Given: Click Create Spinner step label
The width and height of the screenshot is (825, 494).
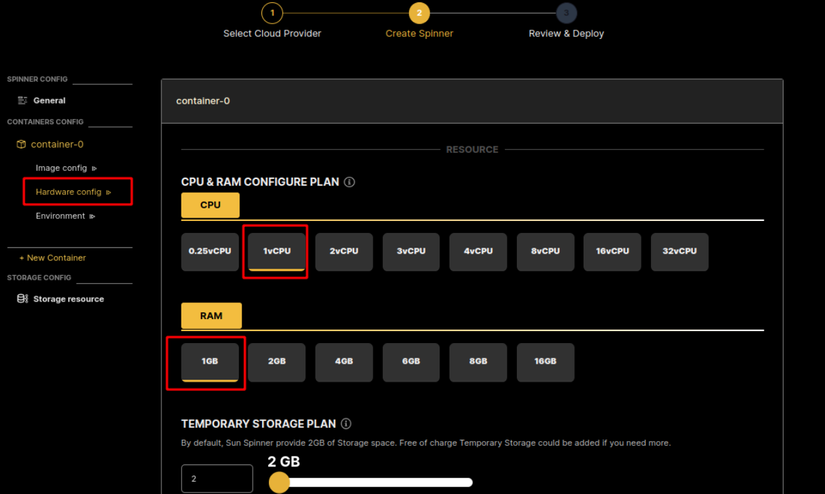Looking at the screenshot, I should point(419,34).
